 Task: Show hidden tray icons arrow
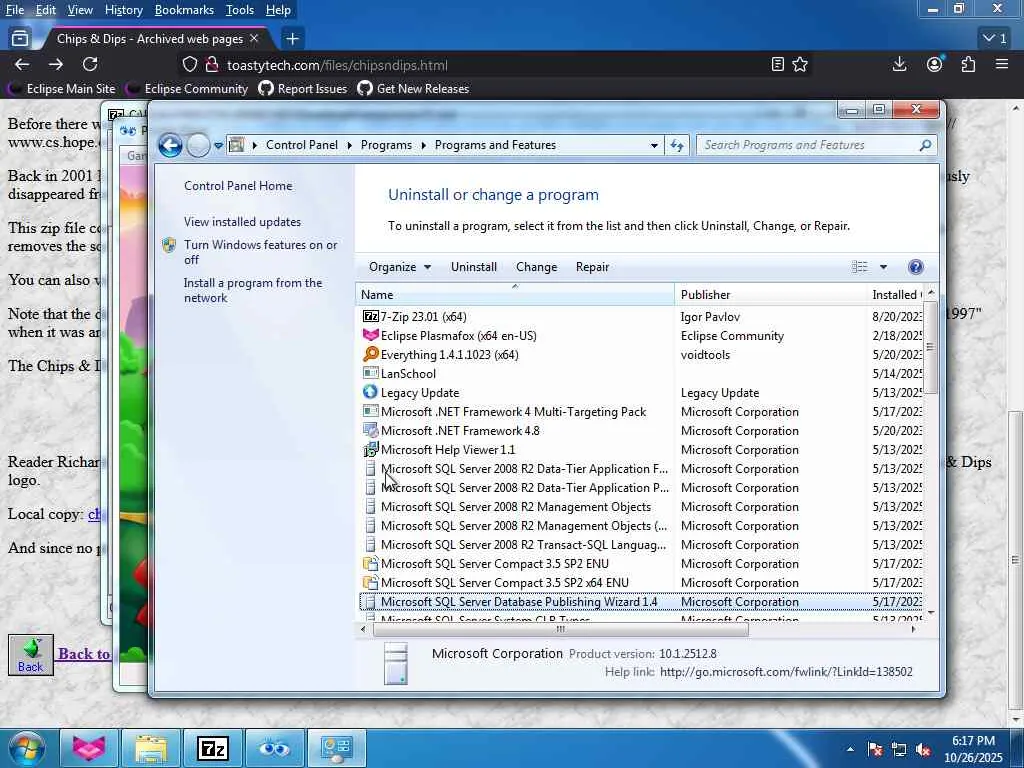pyautogui.click(x=850, y=750)
